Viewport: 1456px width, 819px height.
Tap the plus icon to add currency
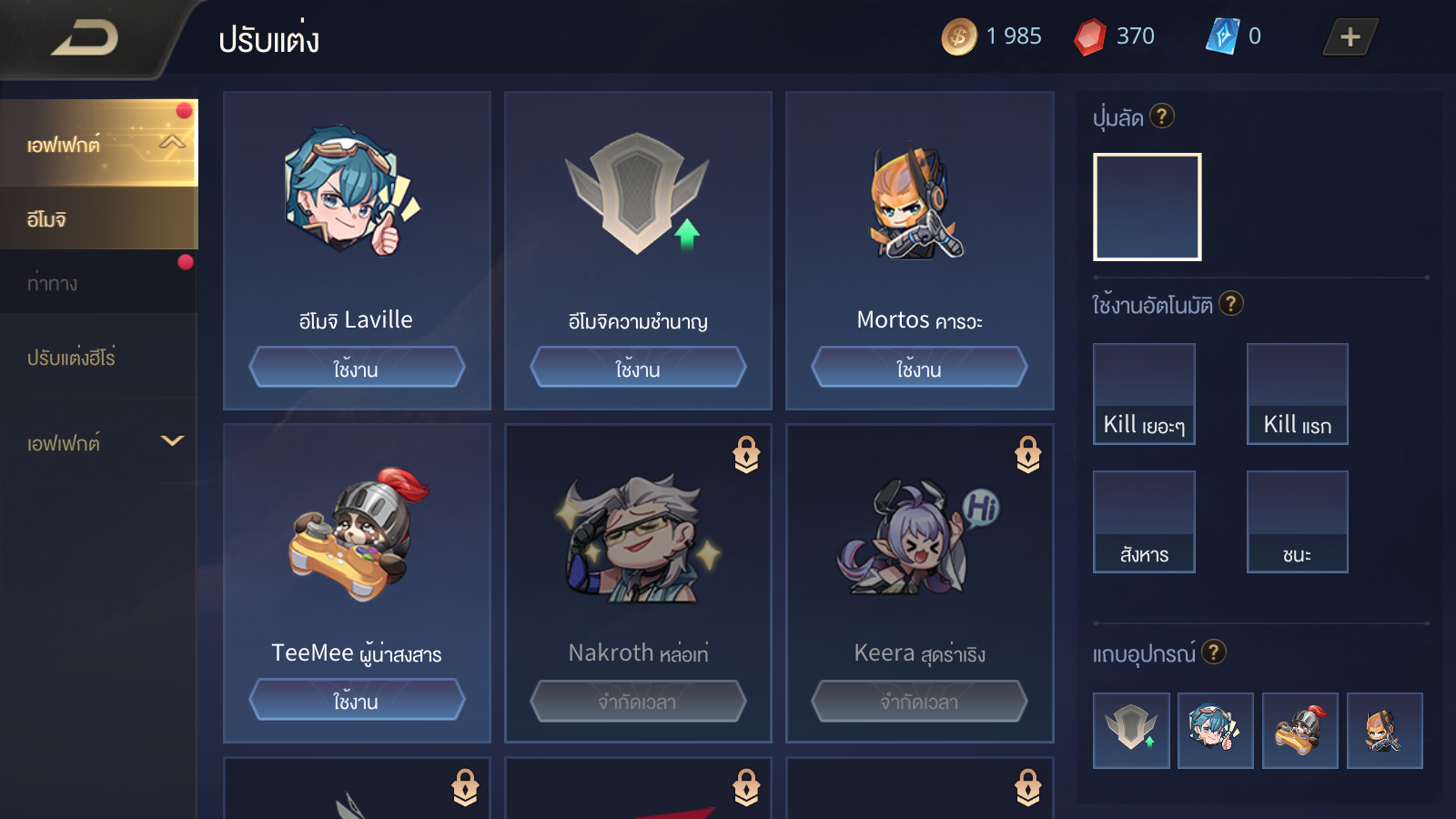tap(1350, 36)
